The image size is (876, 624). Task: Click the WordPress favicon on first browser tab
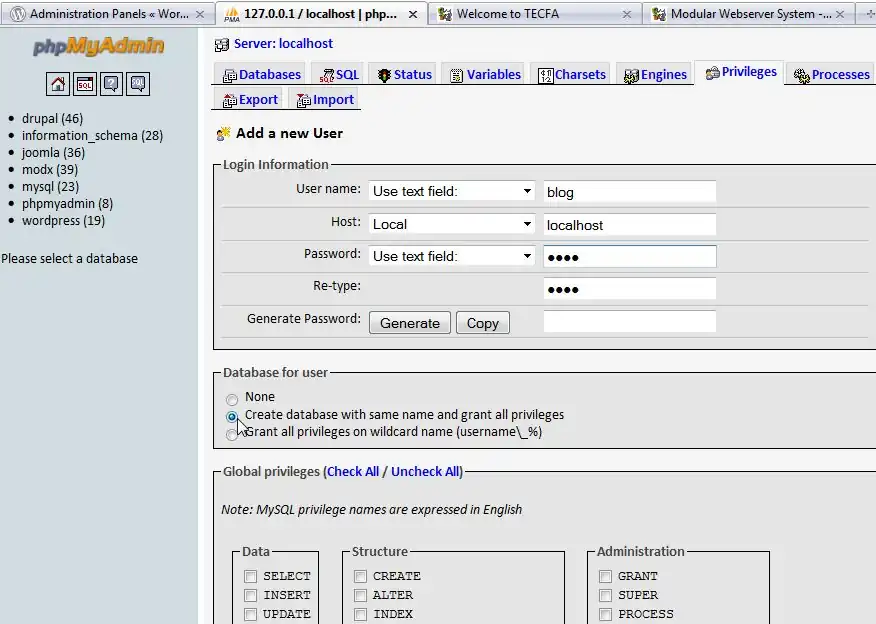click(17, 14)
